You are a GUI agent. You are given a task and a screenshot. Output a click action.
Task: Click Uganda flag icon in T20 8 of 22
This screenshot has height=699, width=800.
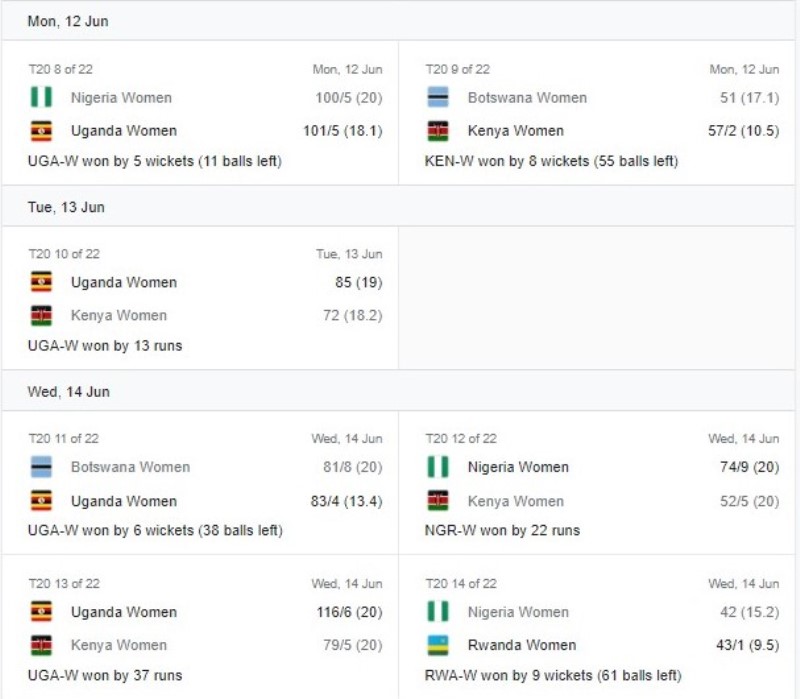pos(41,131)
